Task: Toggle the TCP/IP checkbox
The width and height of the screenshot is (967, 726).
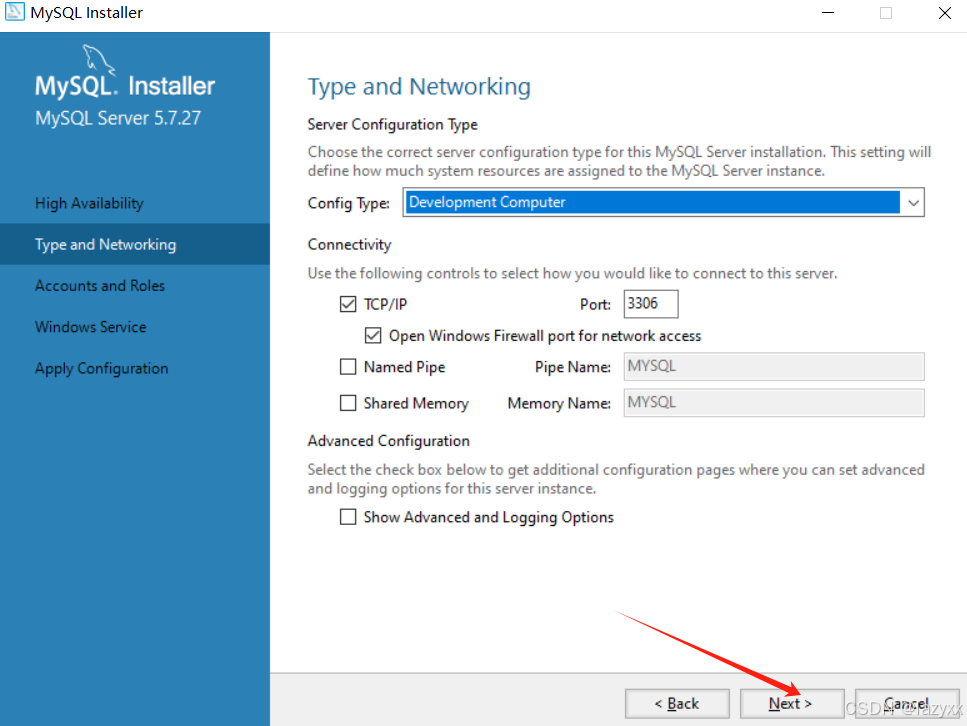Action: pyautogui.click(x=348, y=304)
